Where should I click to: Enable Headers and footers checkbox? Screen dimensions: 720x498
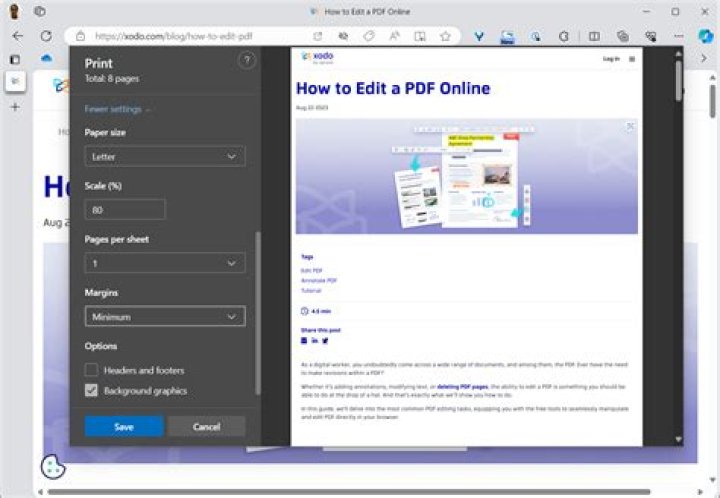[91, 370]
